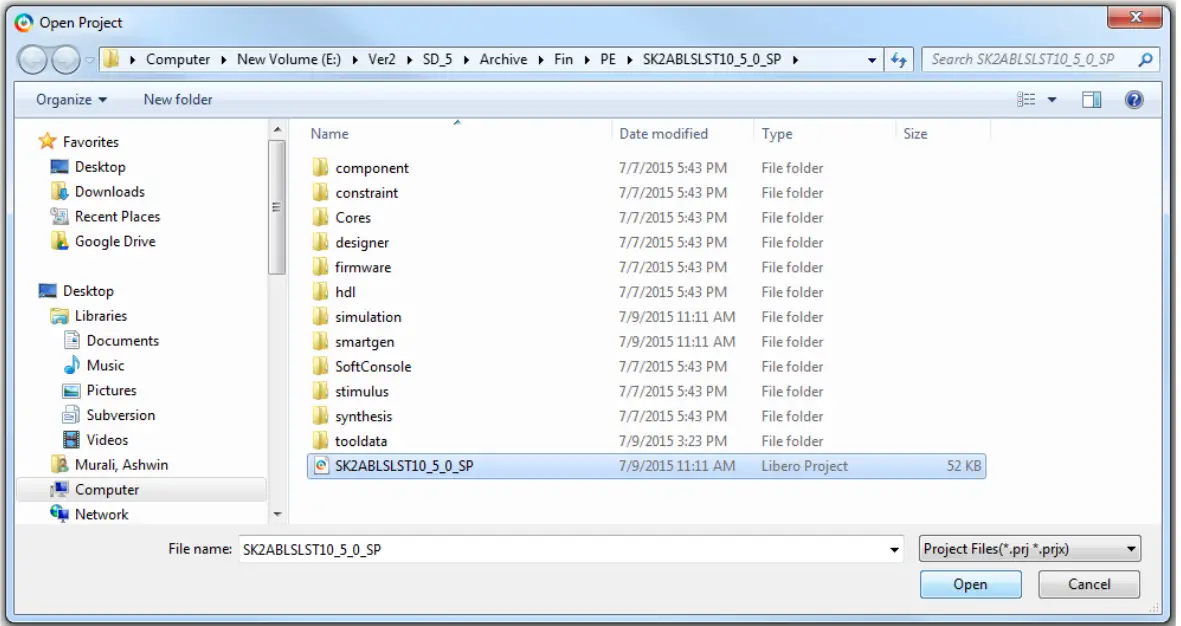Click the Libero Project type cell
Viewport: 1181px width, 626px height.
(804, 466)
